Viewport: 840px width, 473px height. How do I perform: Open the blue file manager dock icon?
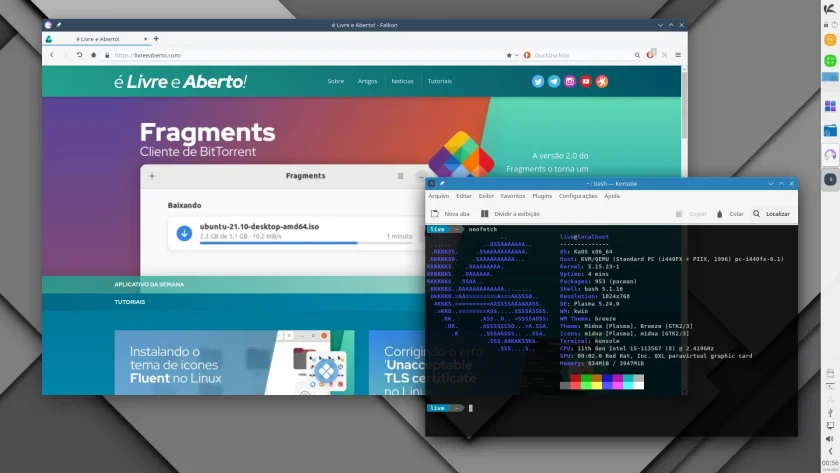830,130
